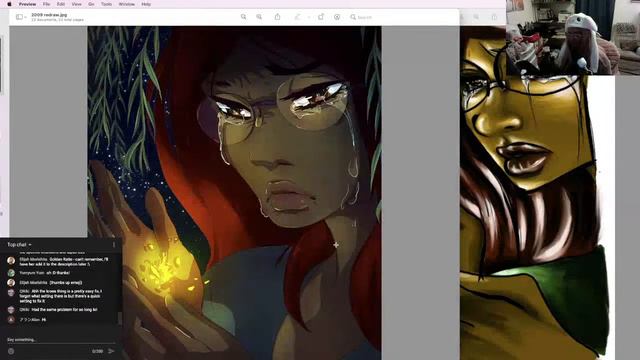Click the zoom out magnifier icon
The width and height of the screenshot is (640, 360).
243,17
